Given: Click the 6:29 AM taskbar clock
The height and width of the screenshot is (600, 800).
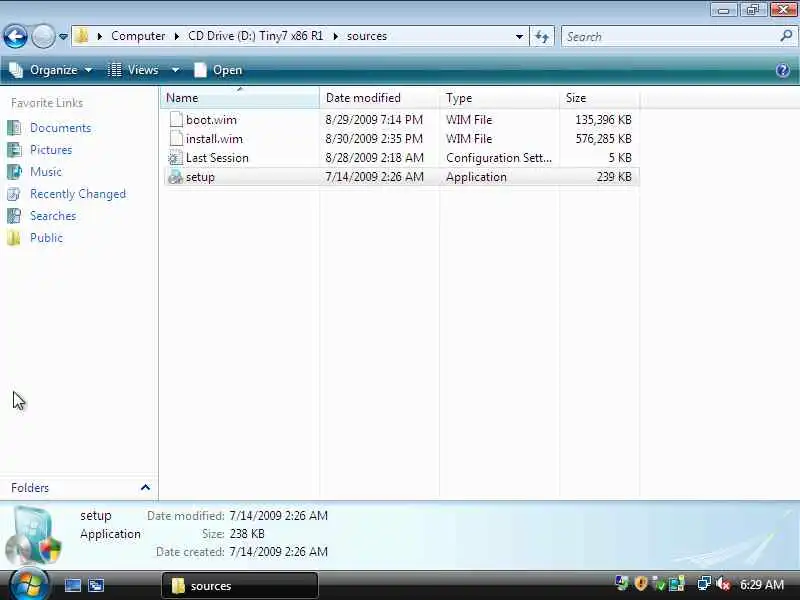Looking at the screenshot, I should pos(762,585).
